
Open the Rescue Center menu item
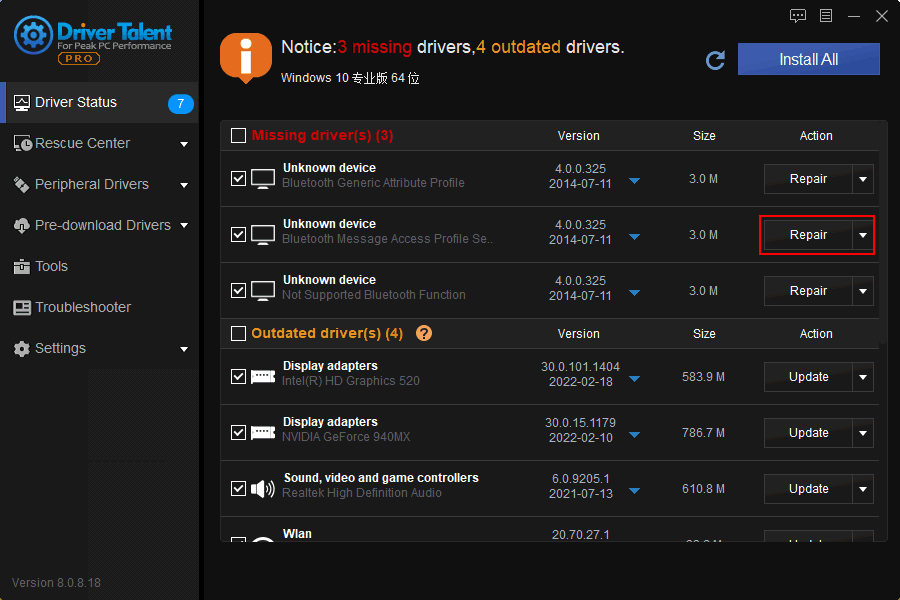pos(100,144)
